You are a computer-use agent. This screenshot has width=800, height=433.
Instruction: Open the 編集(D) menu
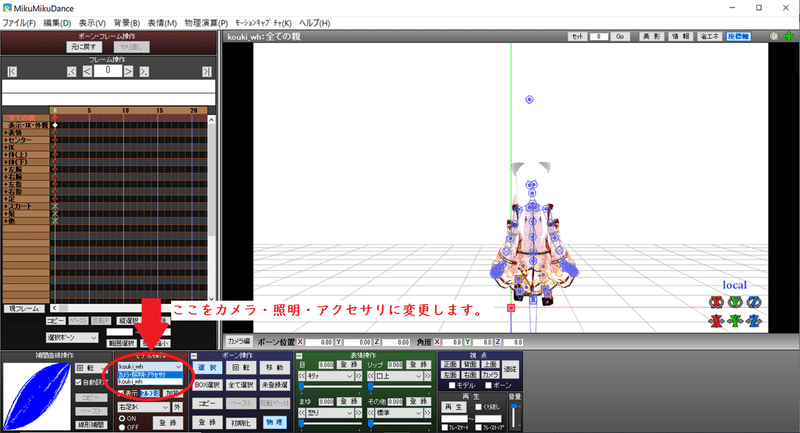tap(57, 23)
